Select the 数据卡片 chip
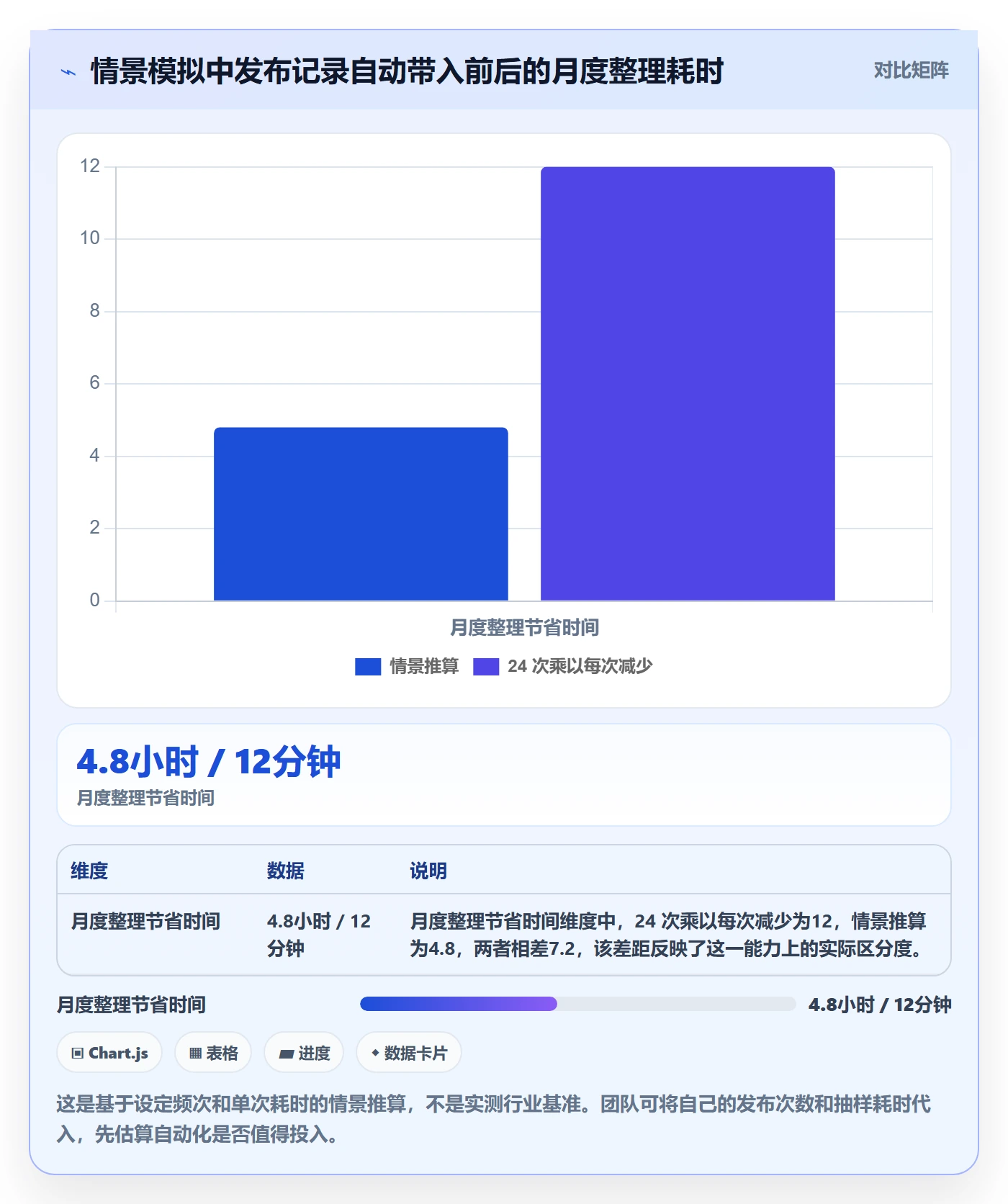The height and width of the screenshot is (1204, 1008). coord(409,1053)
